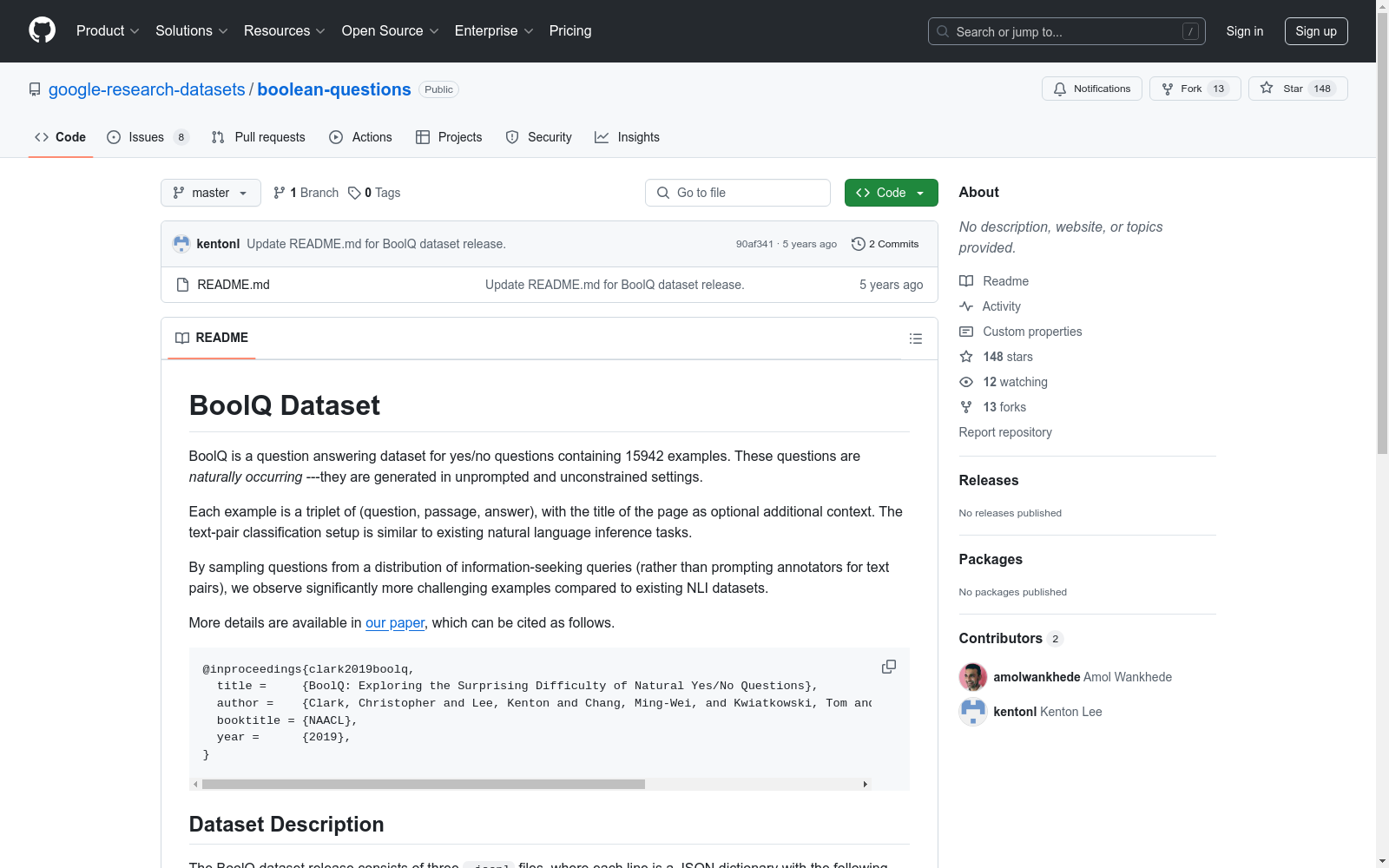View the 148 stars link
This screenshot has width=1389, height=868.
coord(997,357)
